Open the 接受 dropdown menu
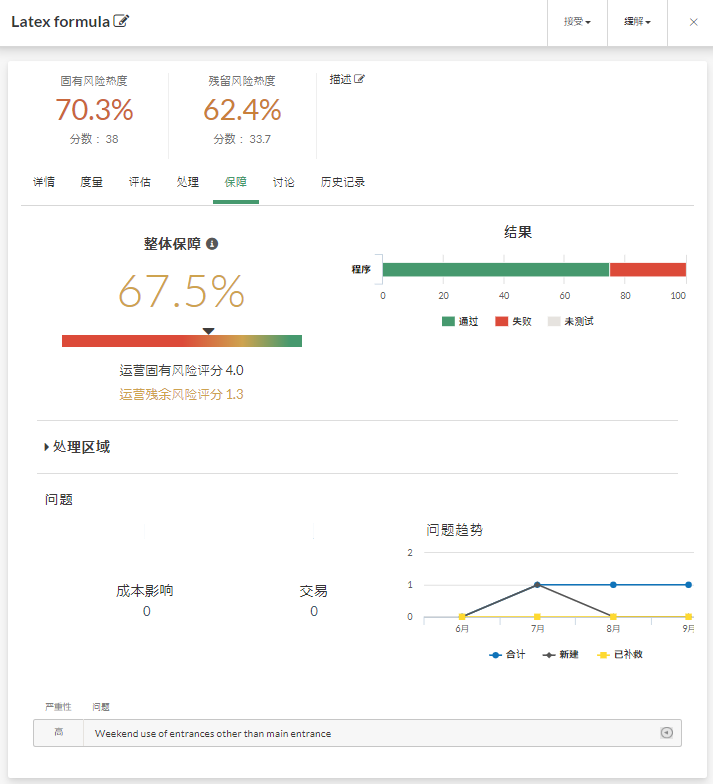The height and width of the screenshot is (784, 713). click(577, 22)
